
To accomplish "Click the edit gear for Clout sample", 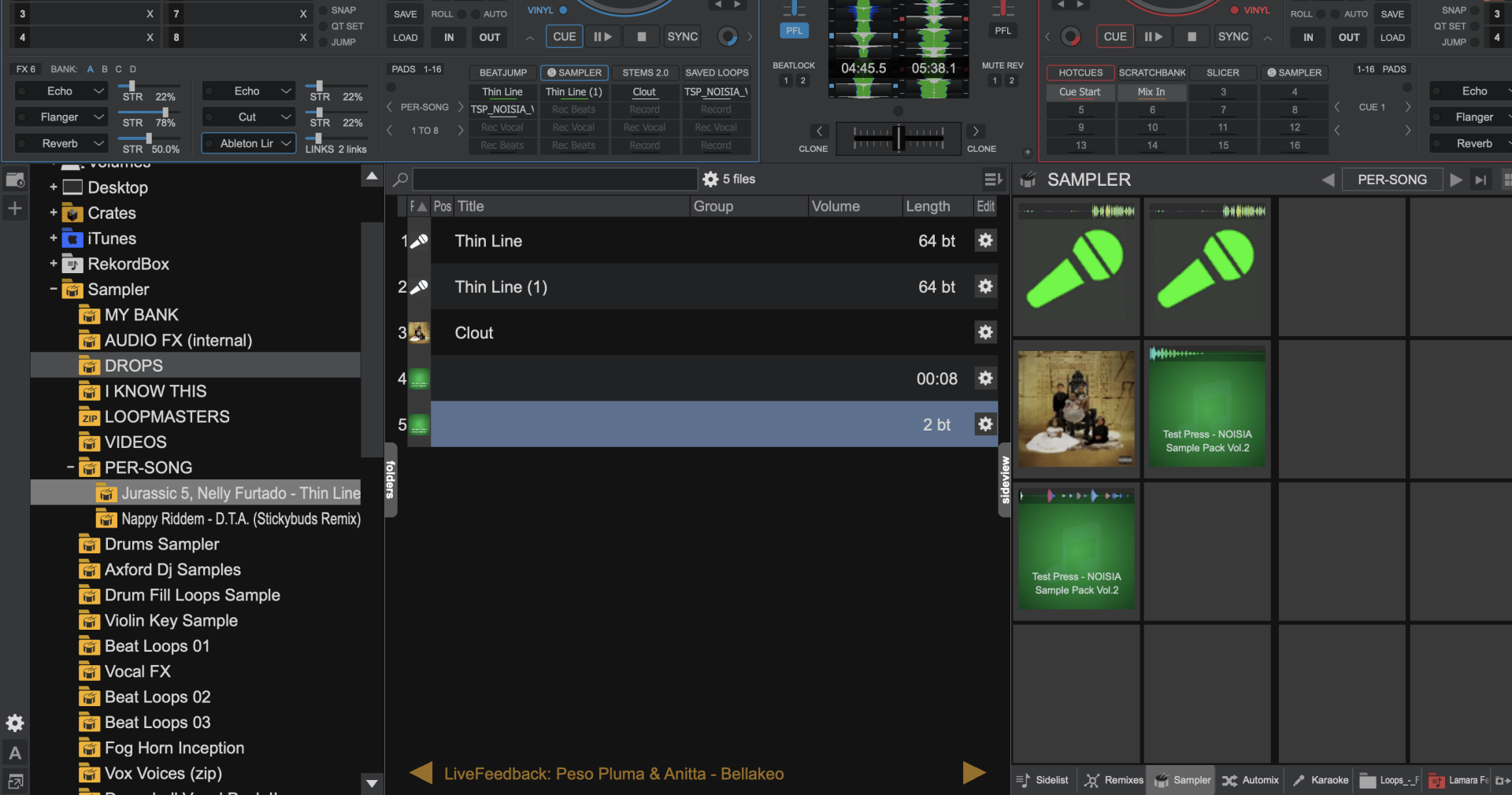I will coord(984,332).
